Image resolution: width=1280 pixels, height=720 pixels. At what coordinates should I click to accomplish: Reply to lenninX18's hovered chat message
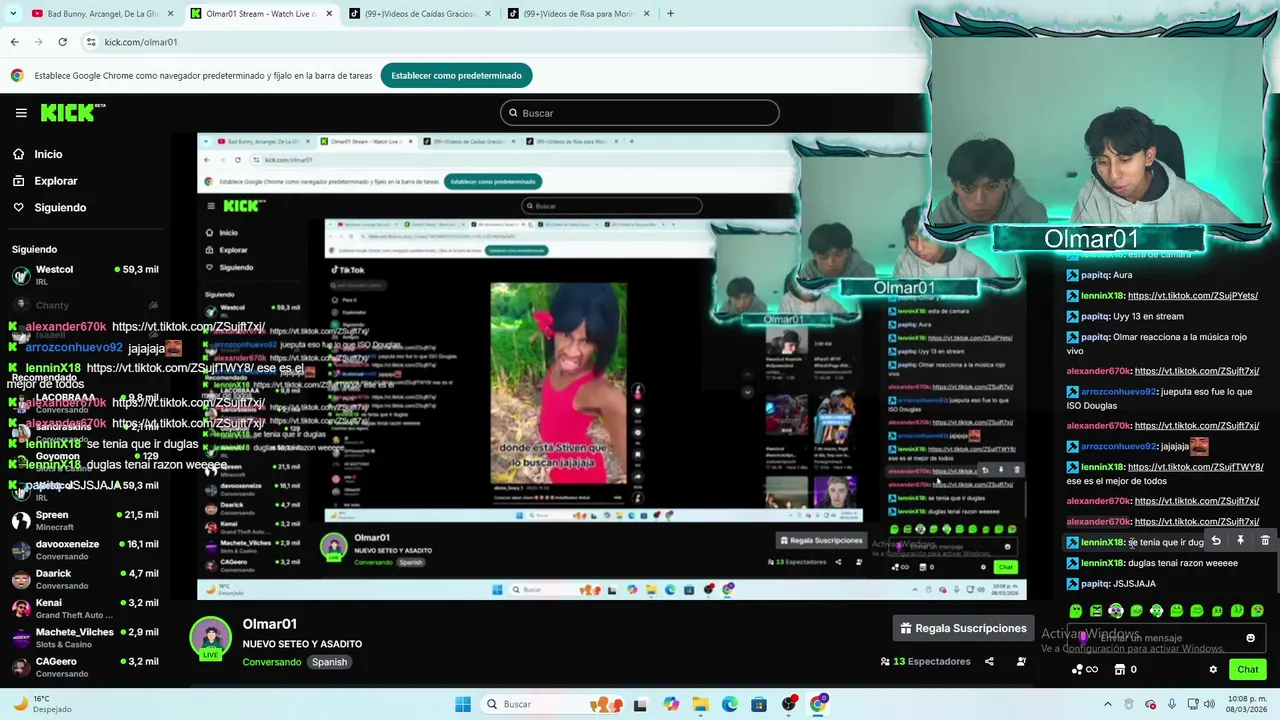click(1216, 541)
